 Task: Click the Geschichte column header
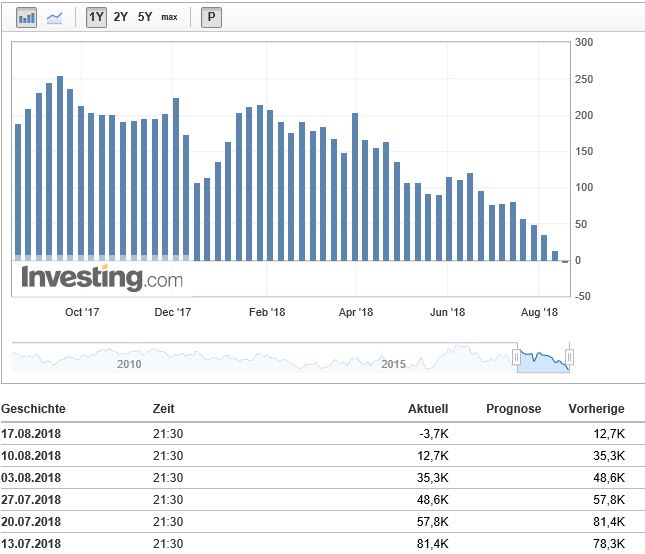click(x=33, y=409)
